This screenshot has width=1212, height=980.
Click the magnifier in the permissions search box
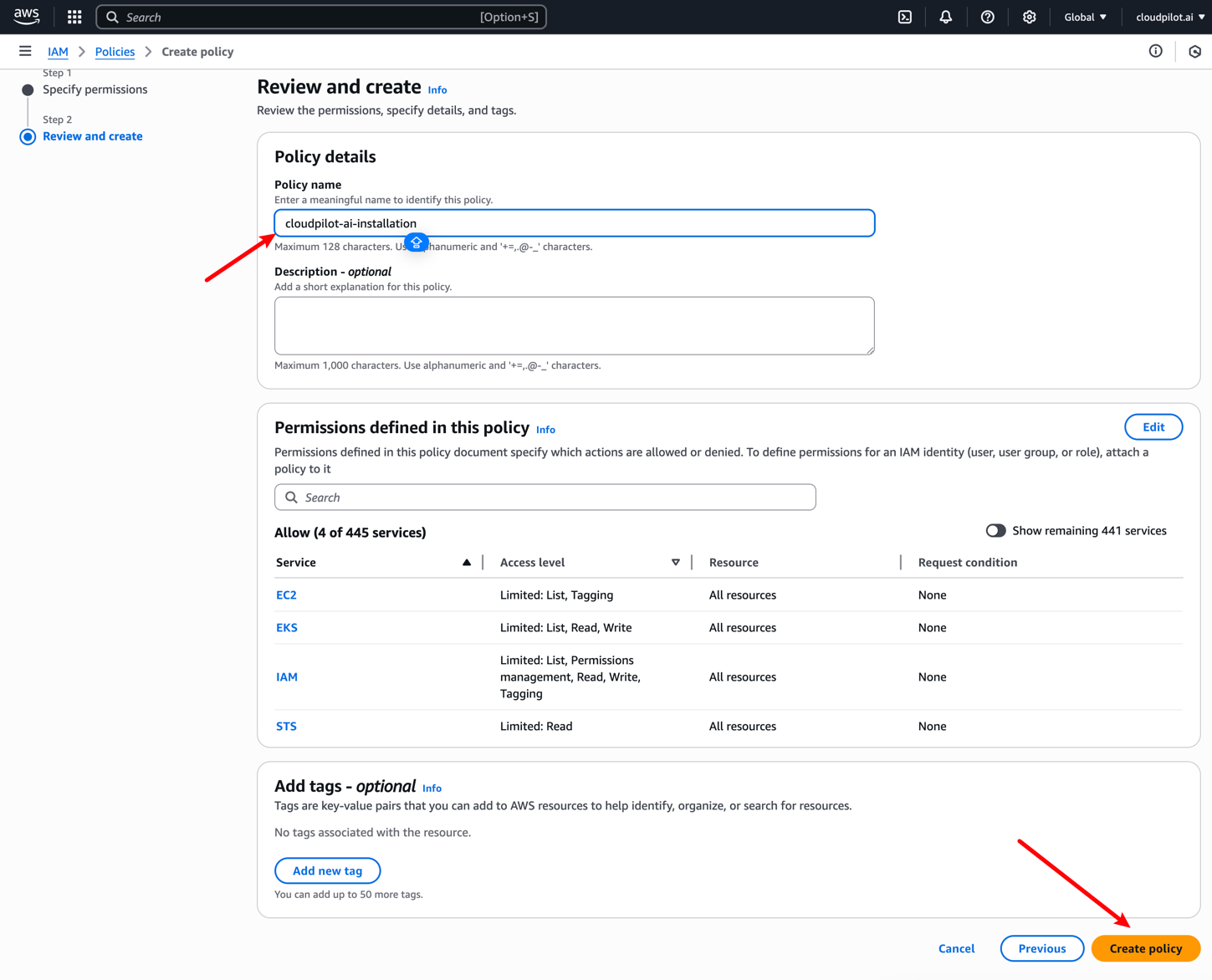[291, 497]
